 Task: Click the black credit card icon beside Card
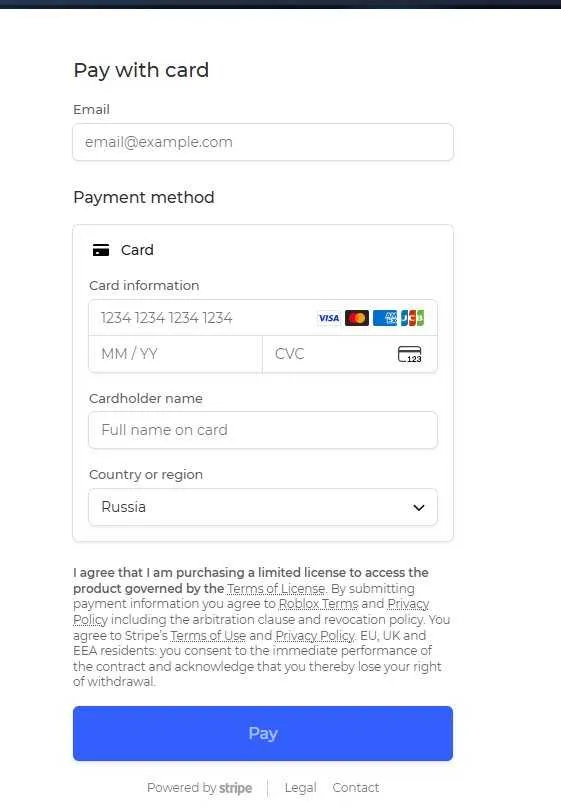pyautogui.click(x=101, y=250)
